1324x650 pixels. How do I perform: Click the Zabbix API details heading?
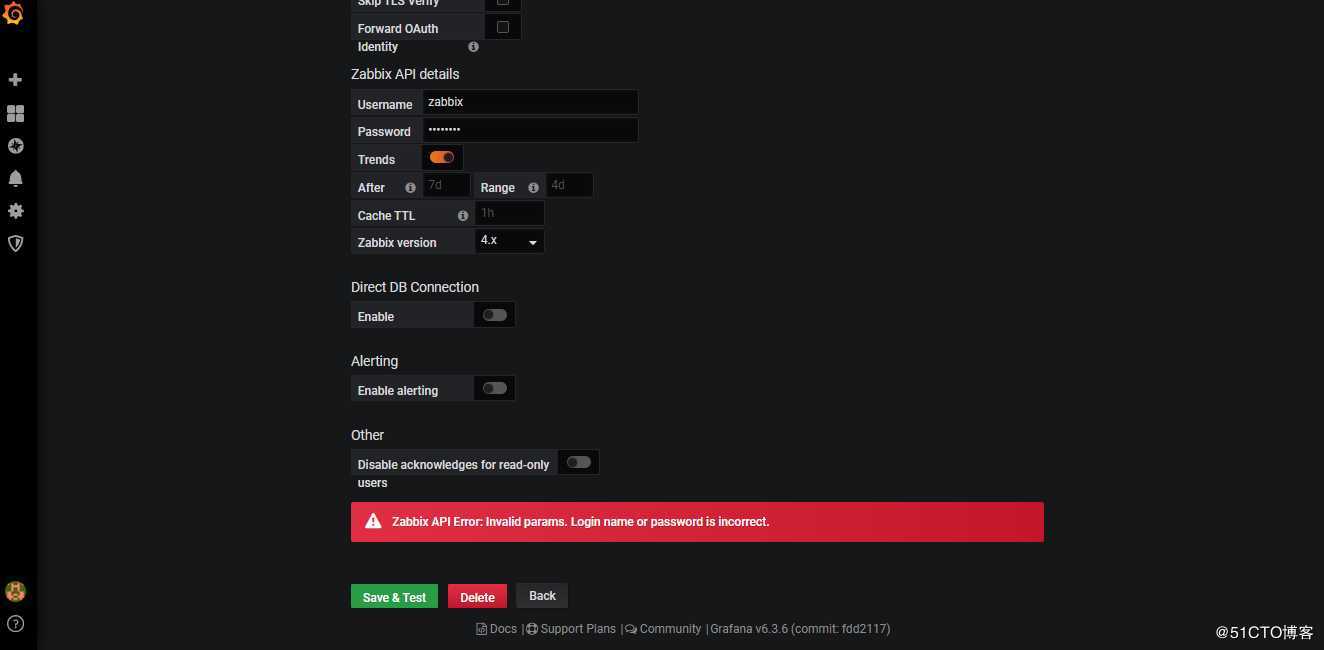pos(405,74)
